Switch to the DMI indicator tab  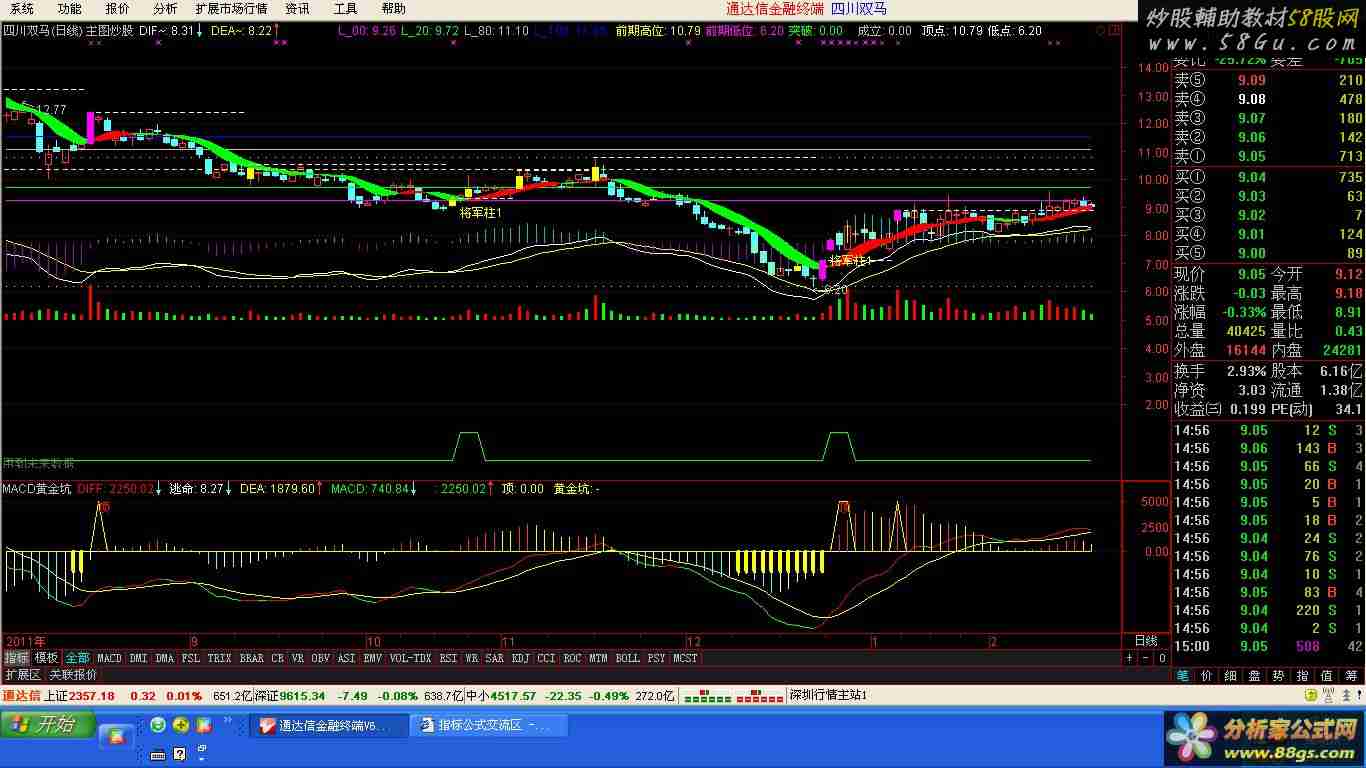[x=138, y=658]
